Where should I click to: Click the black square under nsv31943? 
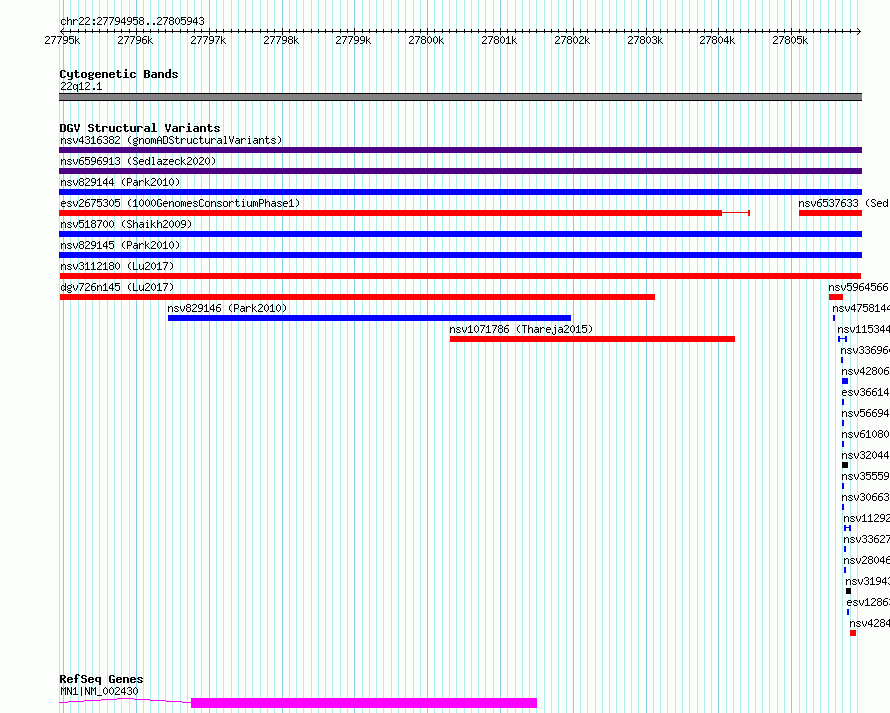pos(849,591)
